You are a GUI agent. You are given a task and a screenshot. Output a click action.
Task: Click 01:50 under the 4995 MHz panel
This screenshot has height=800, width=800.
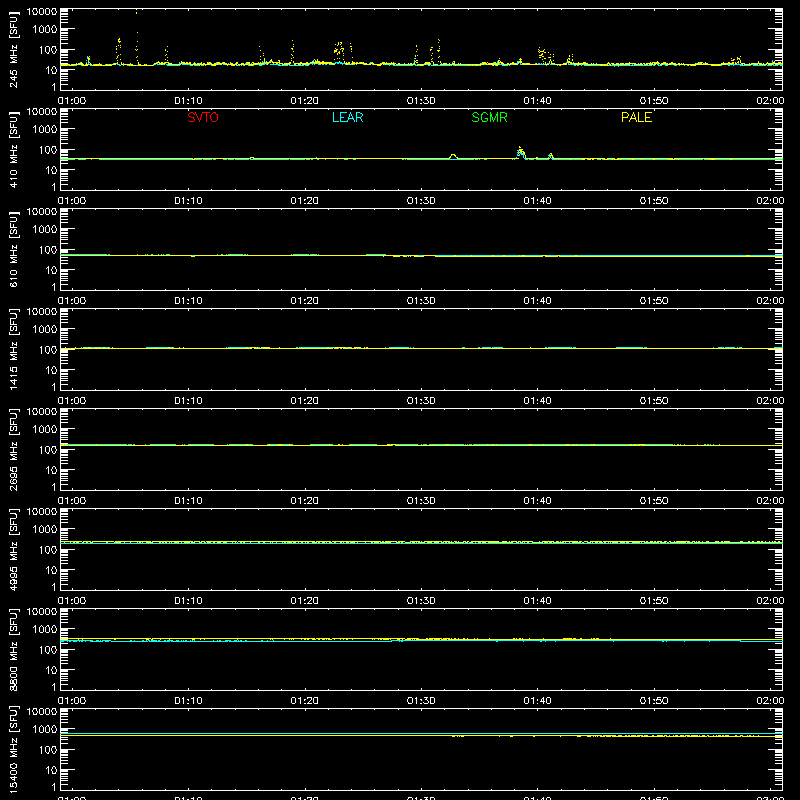point(654,601)
